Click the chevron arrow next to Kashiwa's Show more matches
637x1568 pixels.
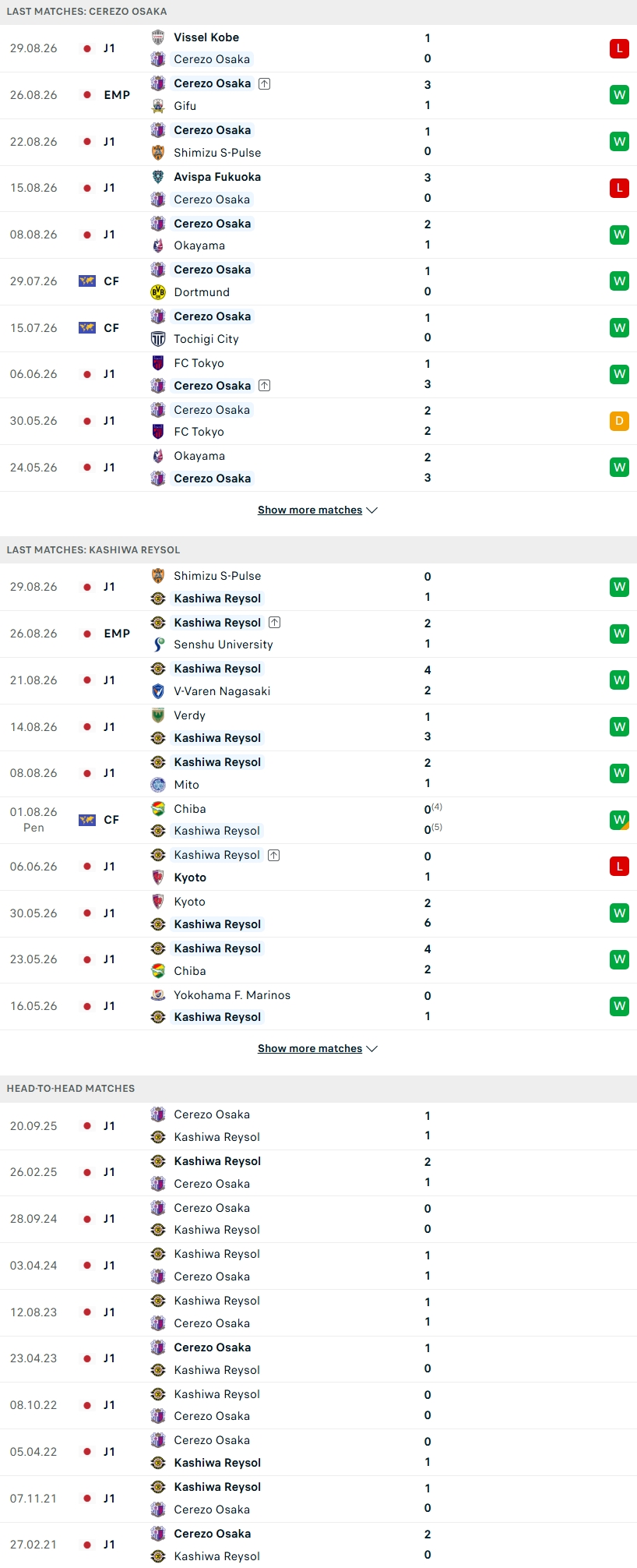pos(372,1049)
